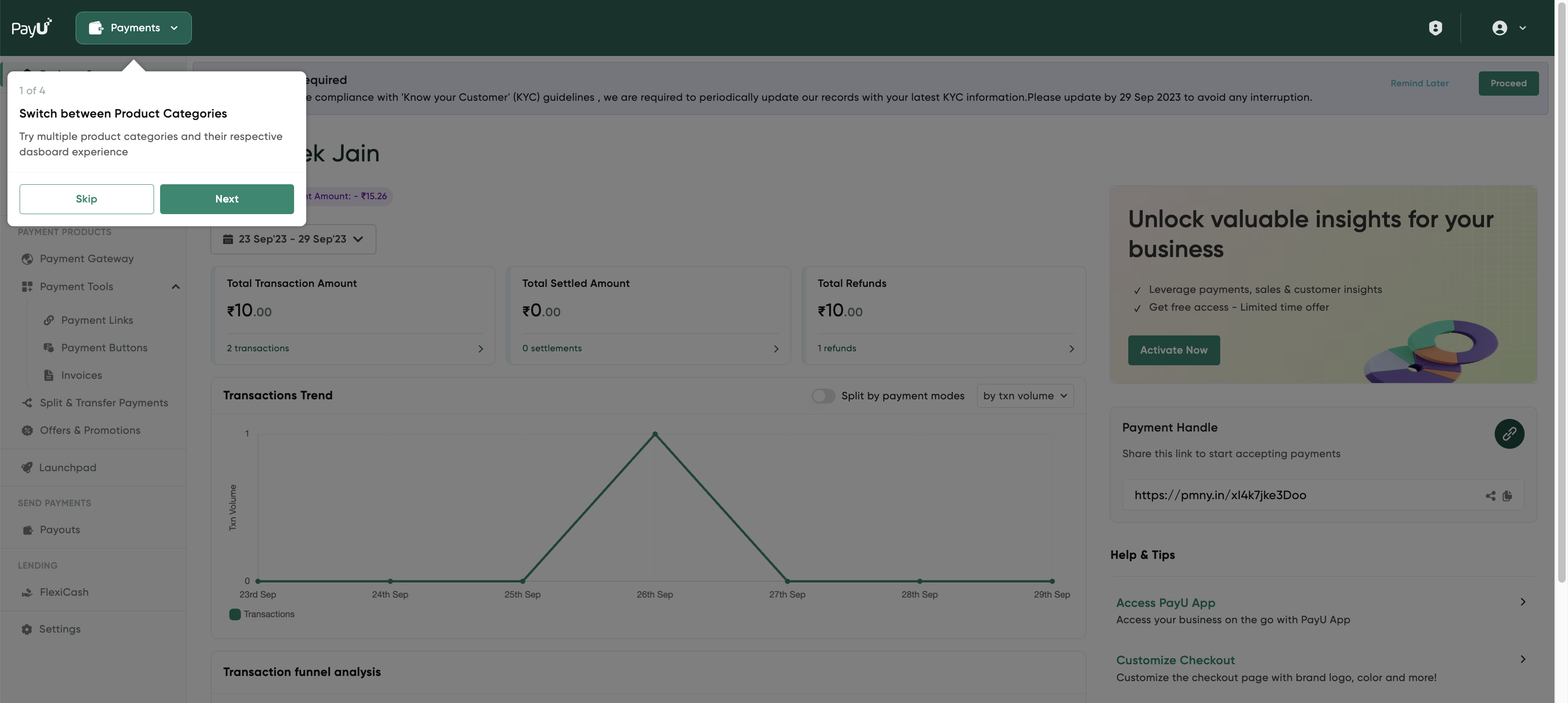
Task: Open Launchpad from the sidebar
Action: (x=68, y=467)
